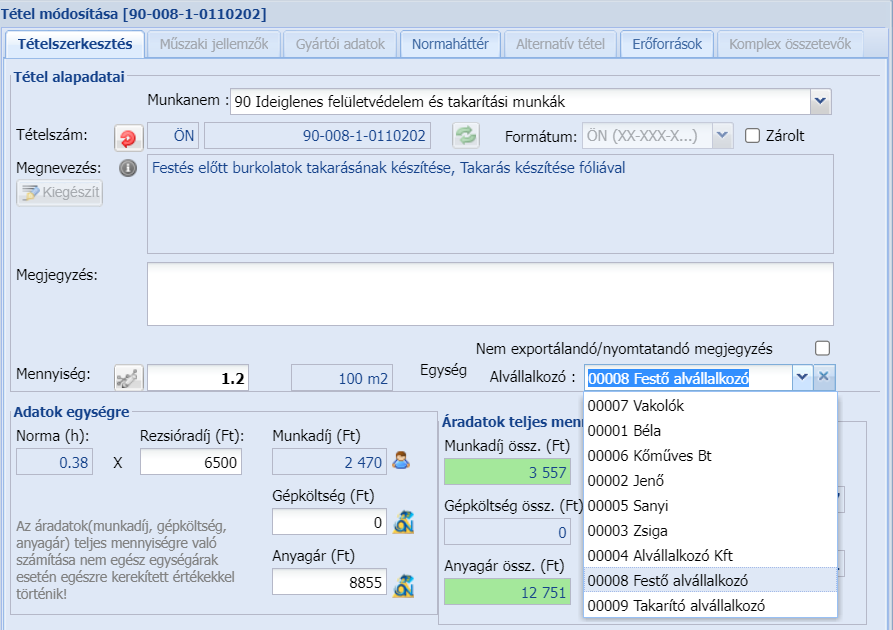893x630 pixels.
Task: Click the green refresh icon after item number
Action: [x=466, y=136]
